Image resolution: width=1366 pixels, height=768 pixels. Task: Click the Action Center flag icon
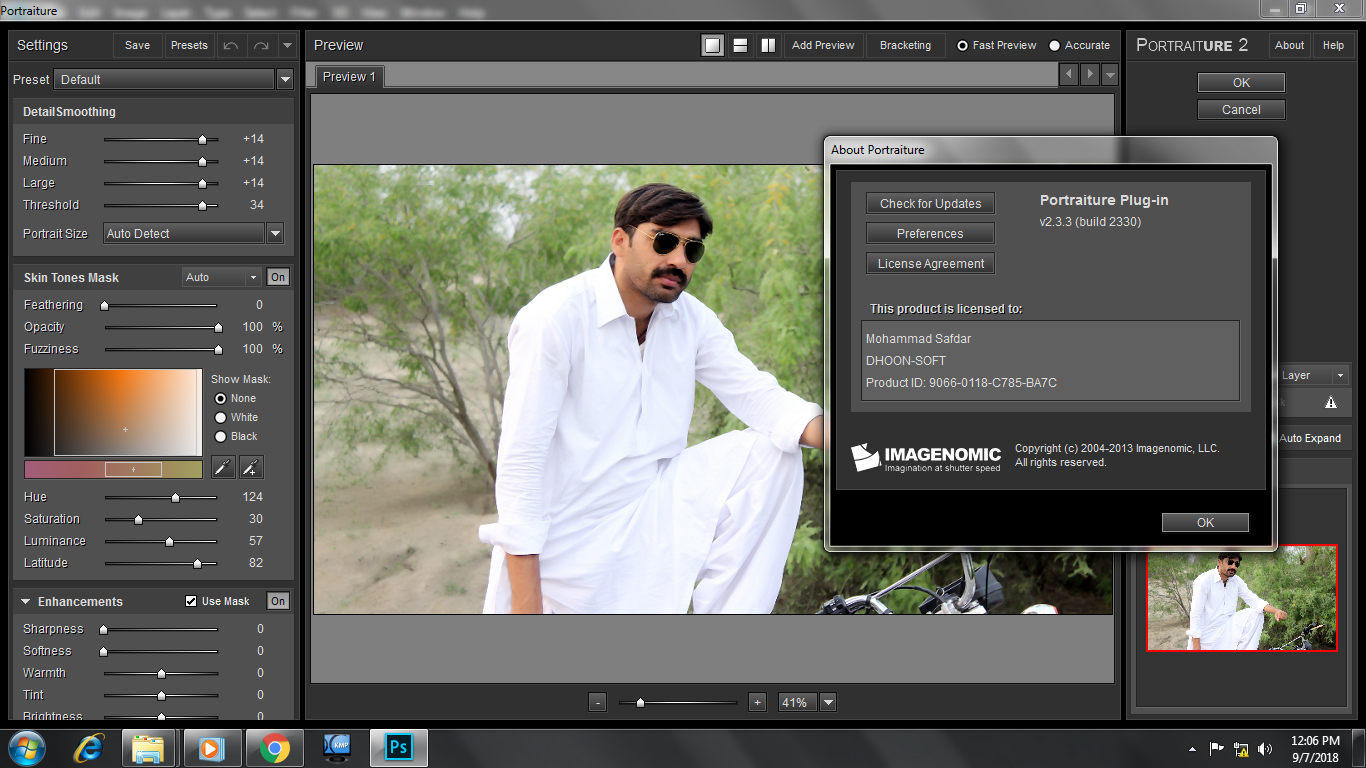(x=1217, y=748)
